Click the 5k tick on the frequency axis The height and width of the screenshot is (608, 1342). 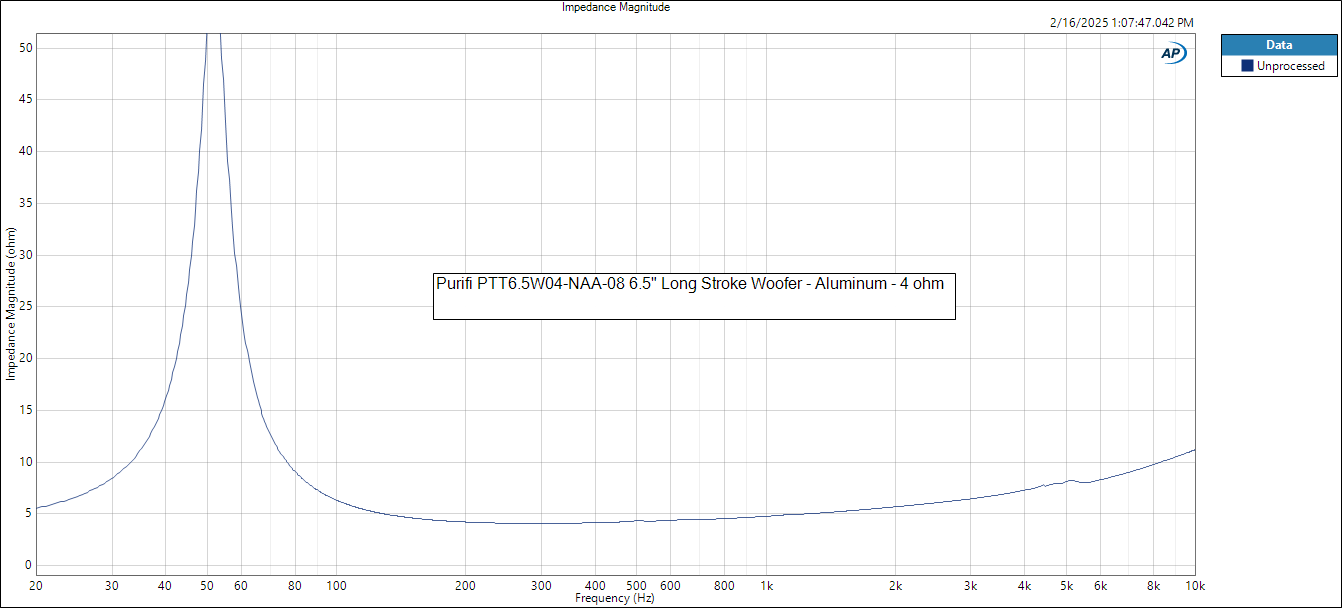pos(1067,585)
